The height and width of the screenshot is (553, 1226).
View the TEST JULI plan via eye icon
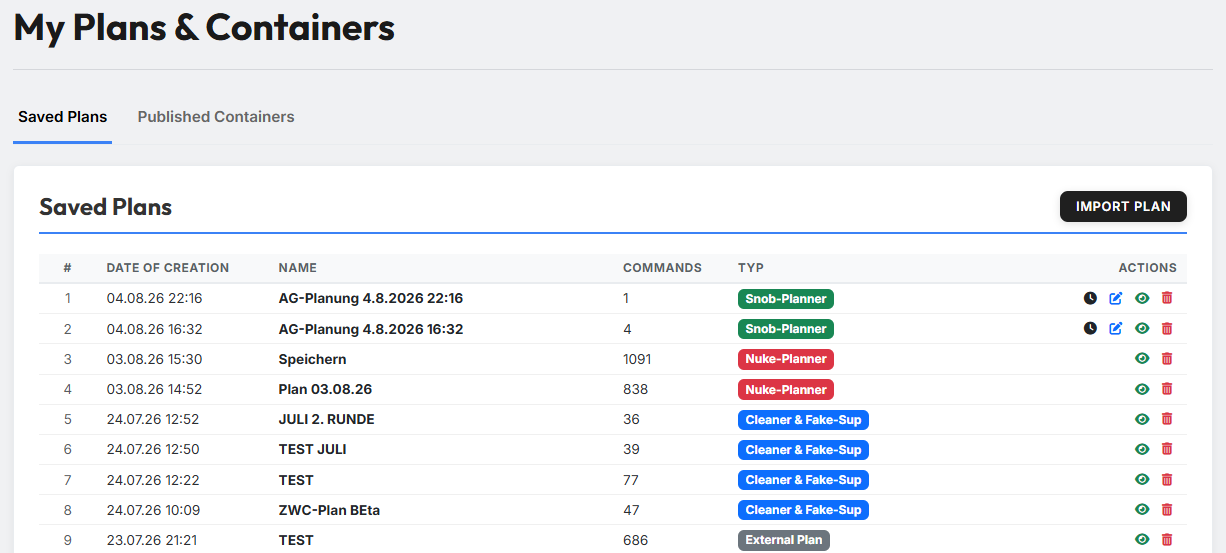point(1142,449)
